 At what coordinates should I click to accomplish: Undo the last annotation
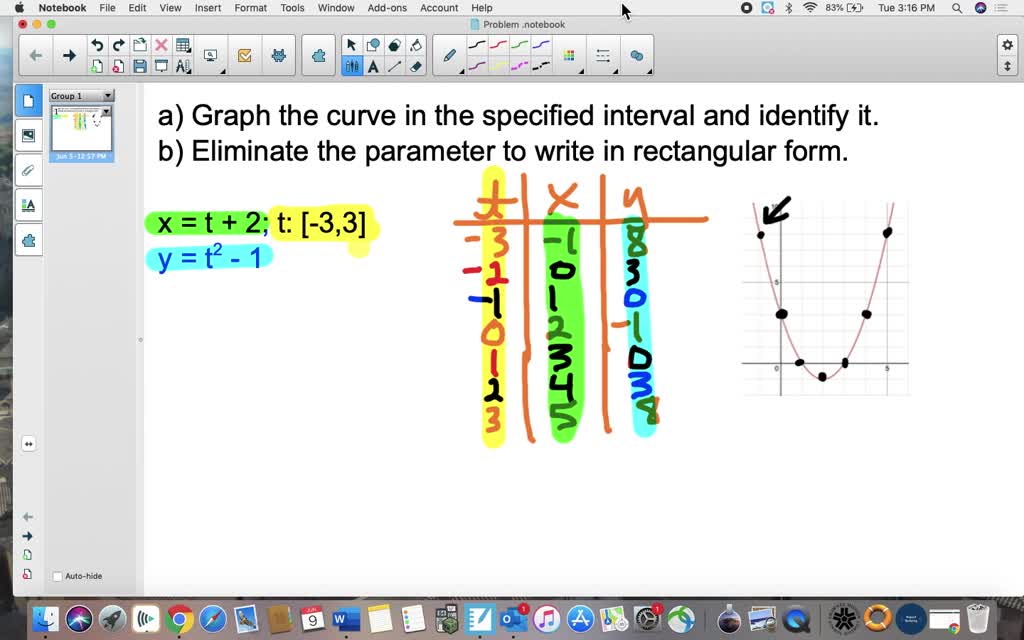pos(95,44)
